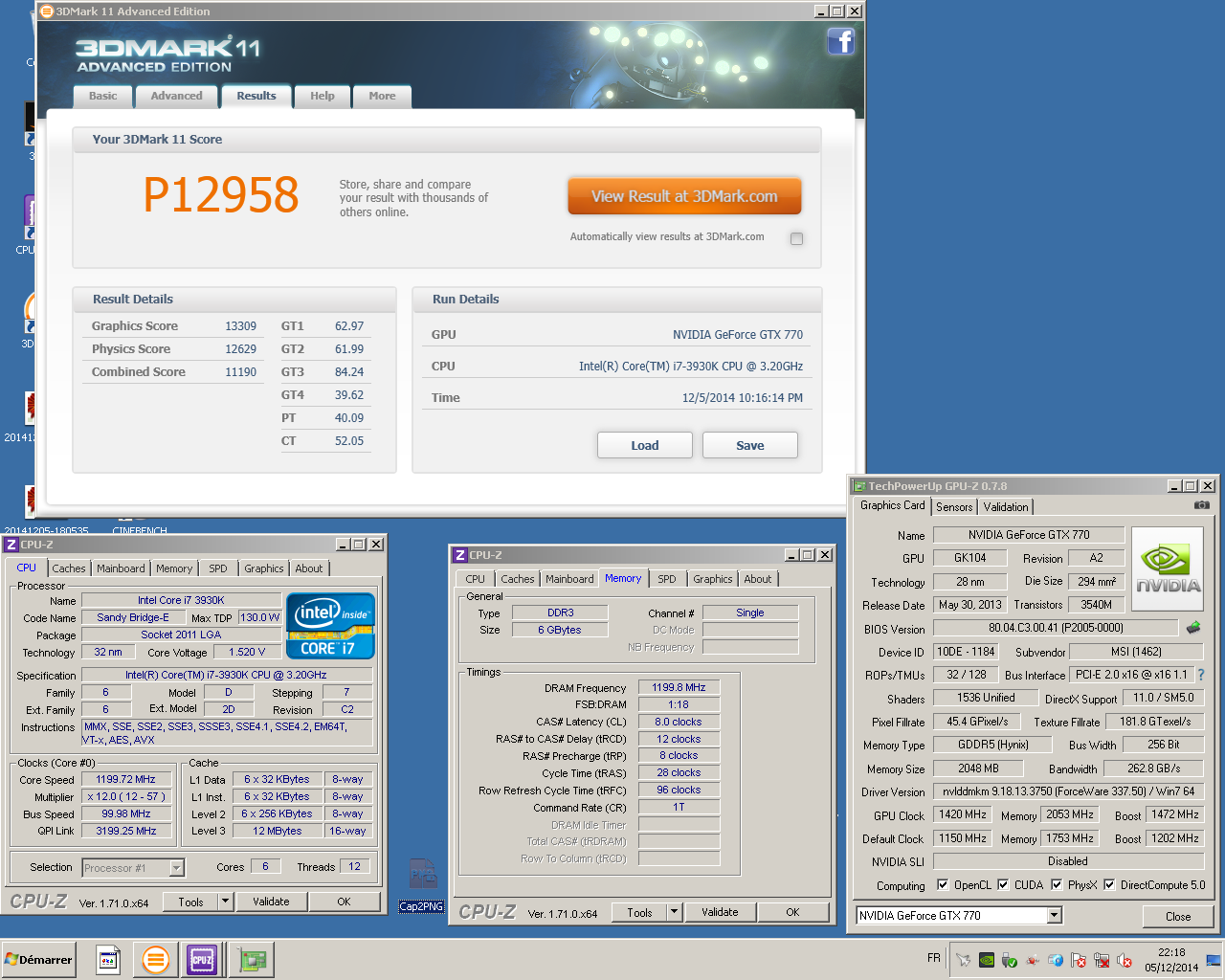Click the taskbar clock showing 22:18

click(1171, 960)
